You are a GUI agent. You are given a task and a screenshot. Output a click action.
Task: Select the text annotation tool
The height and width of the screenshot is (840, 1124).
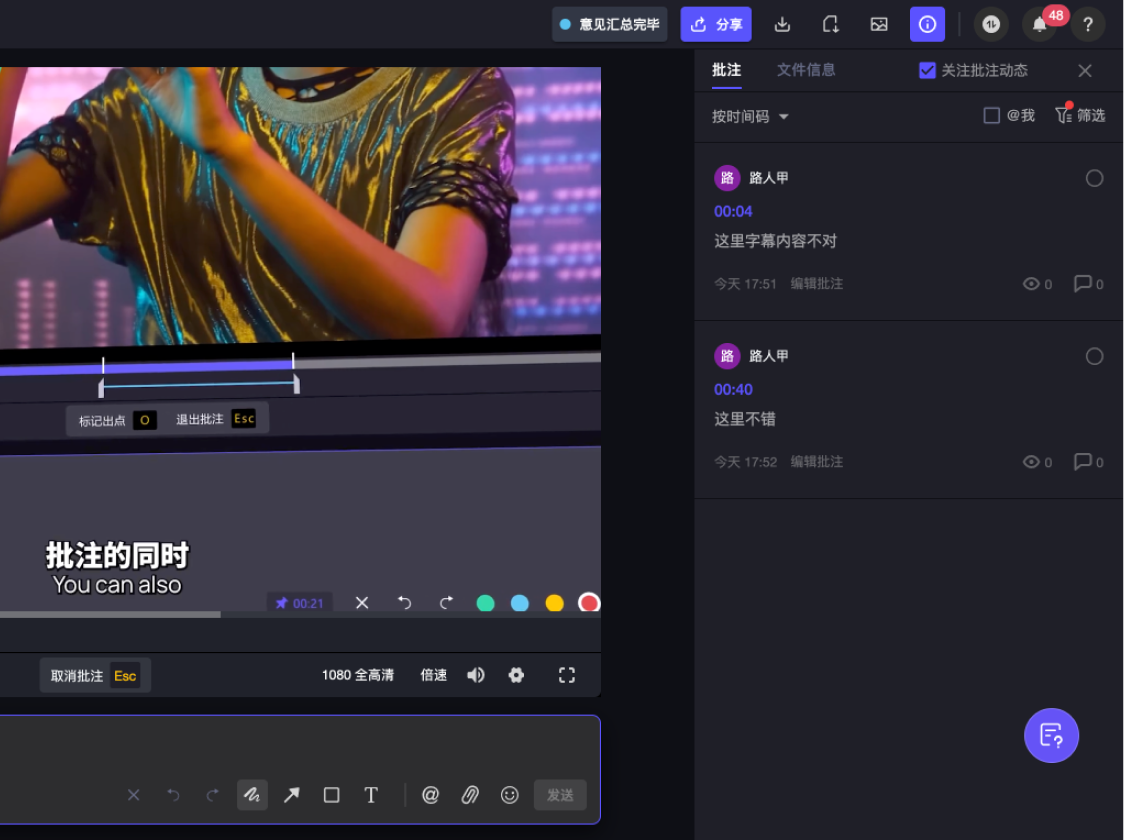(371, 795)
